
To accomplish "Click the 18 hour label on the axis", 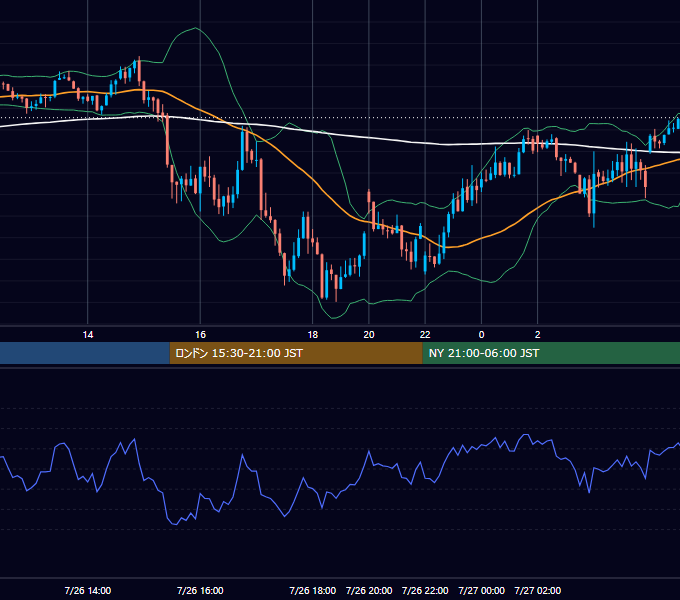I will click(x=313, y=335).
